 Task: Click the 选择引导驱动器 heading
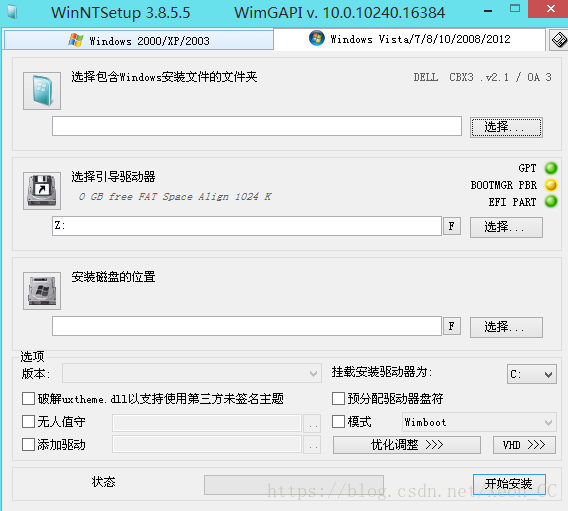click(113, 177)
